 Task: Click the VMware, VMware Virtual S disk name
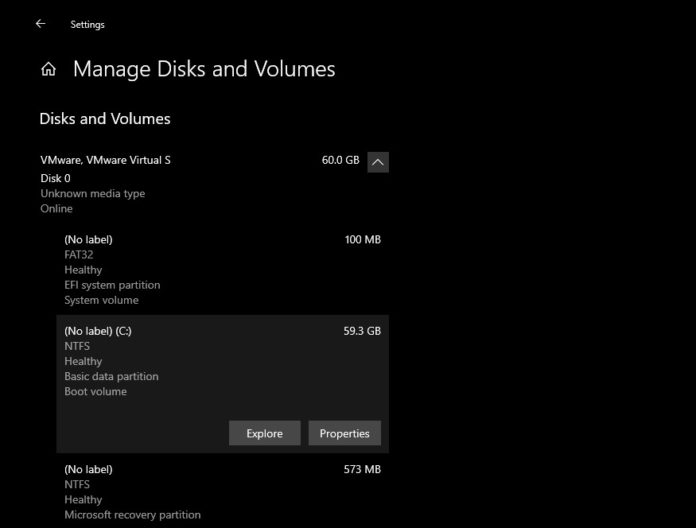coord(105,160)
